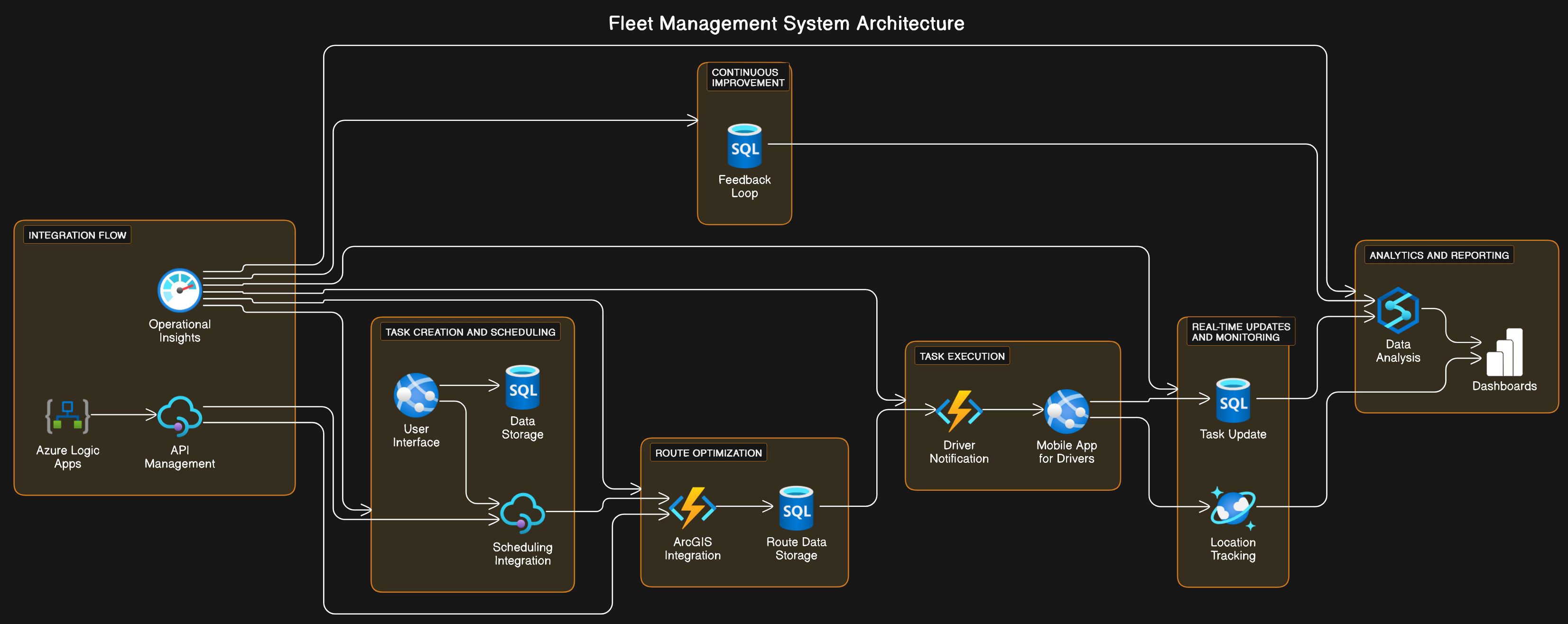This screenshot has height=624, width=1568.
Task: Open the INTEGRATION FLOW section header
Action: [77, 235]
